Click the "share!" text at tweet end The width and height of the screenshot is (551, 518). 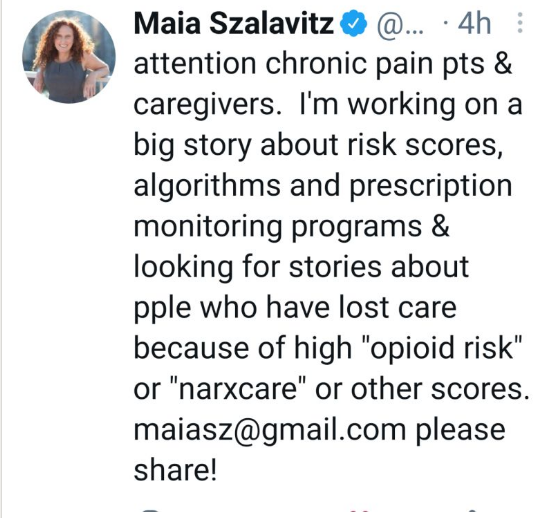click(x=175, y=470)
